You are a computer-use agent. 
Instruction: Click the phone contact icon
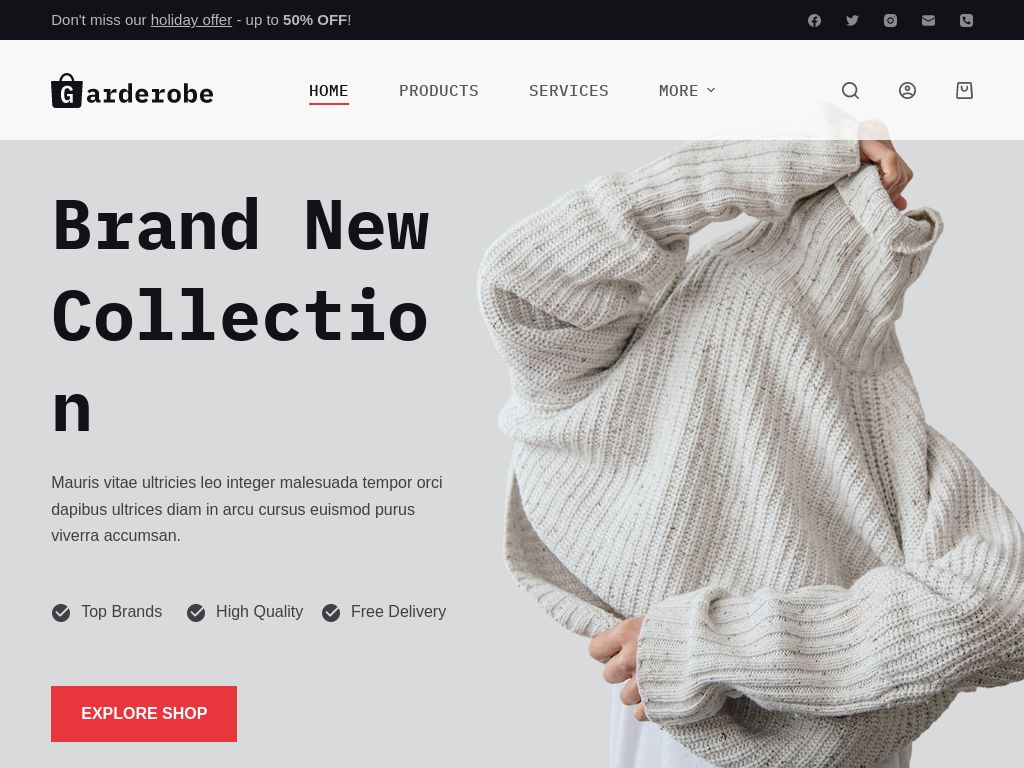pyautogui.click(x=967, y=20)
